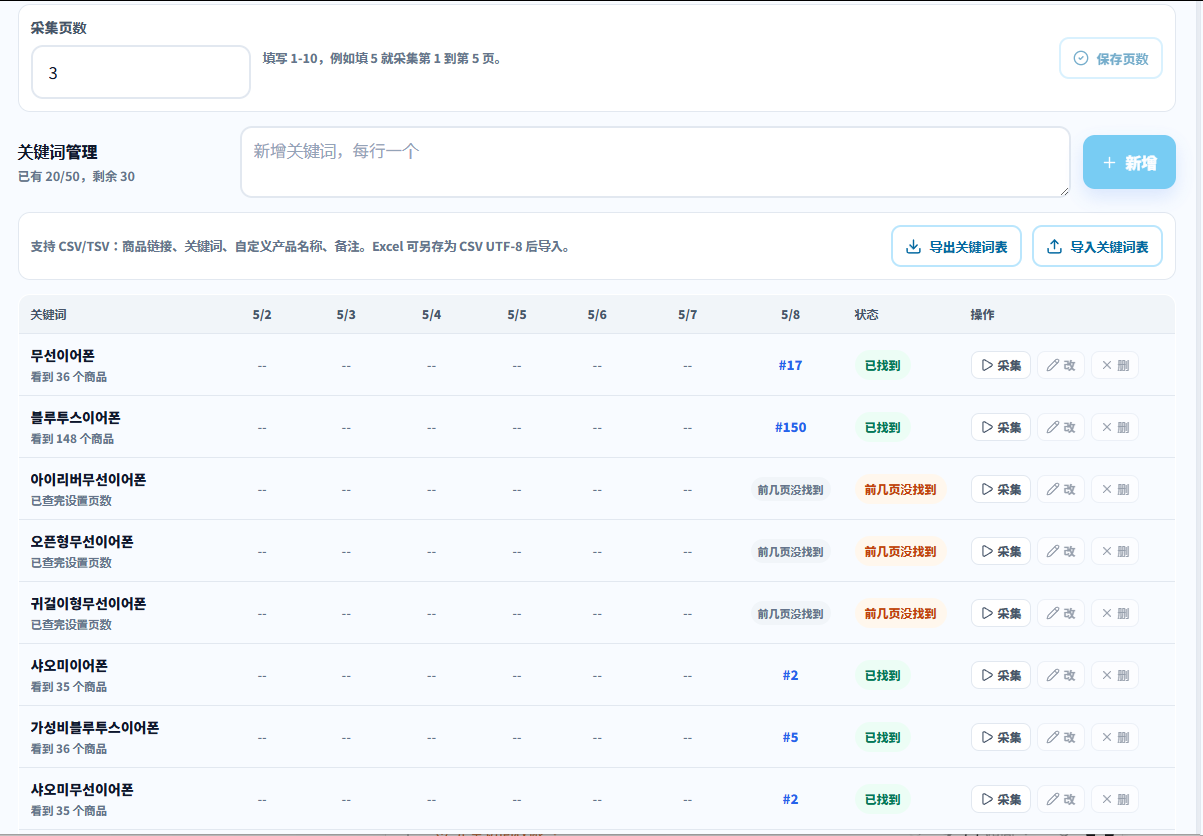
Task: Start 采集 for 샤오미이어폰 row
Action: point(1001,675)
